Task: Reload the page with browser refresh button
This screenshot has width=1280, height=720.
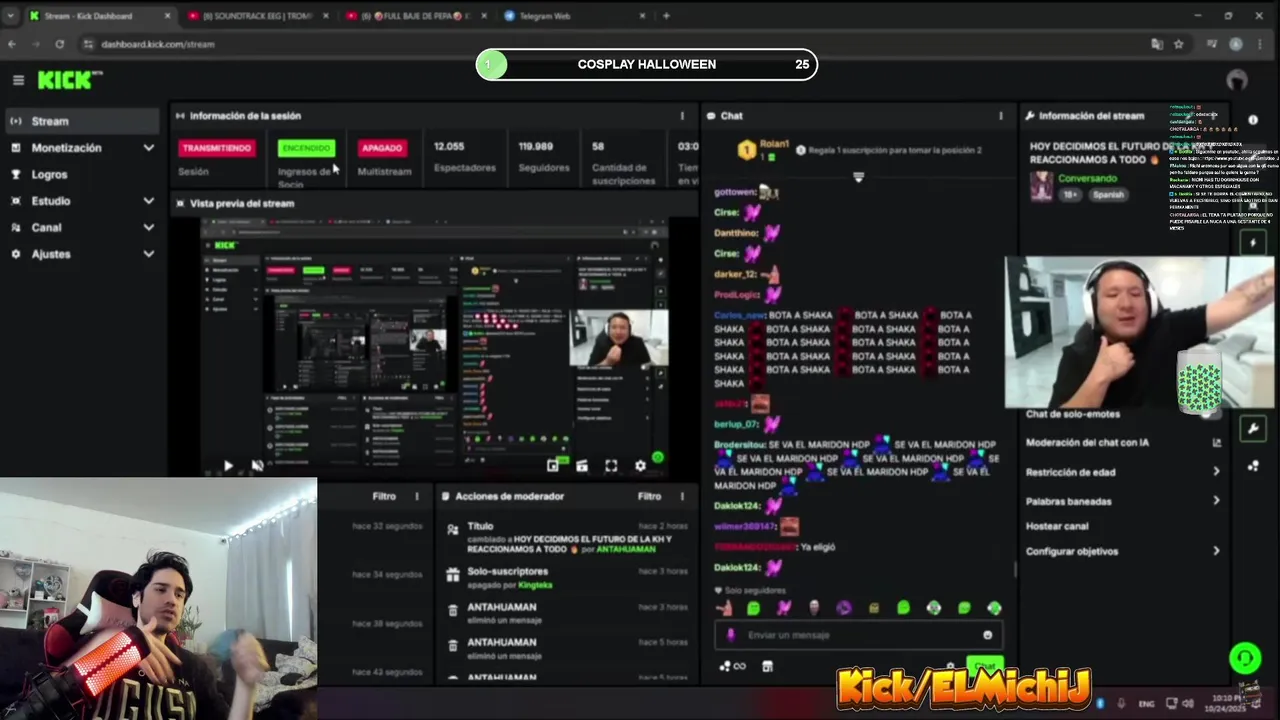Action: point(60,44)
